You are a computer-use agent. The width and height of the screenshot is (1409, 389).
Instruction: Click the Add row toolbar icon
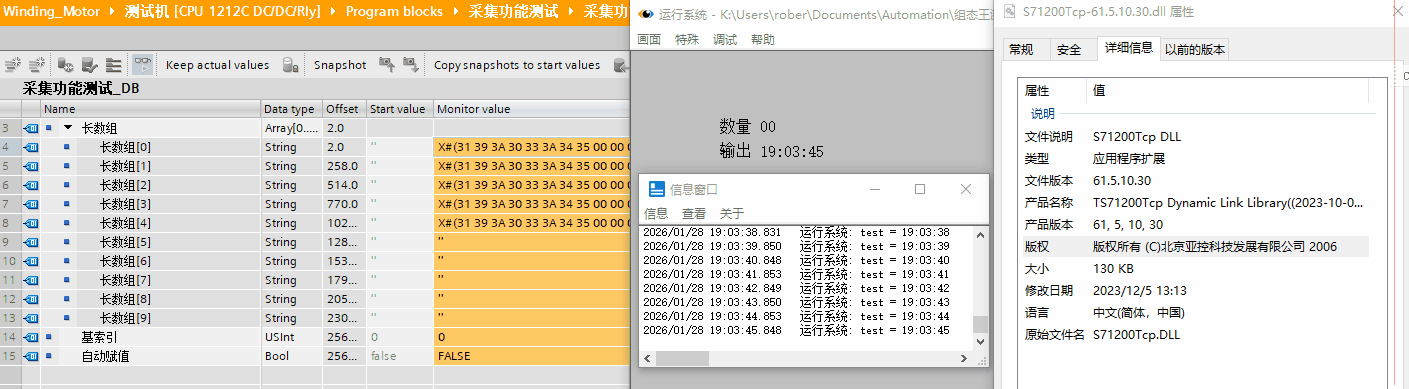pos(38,65)
